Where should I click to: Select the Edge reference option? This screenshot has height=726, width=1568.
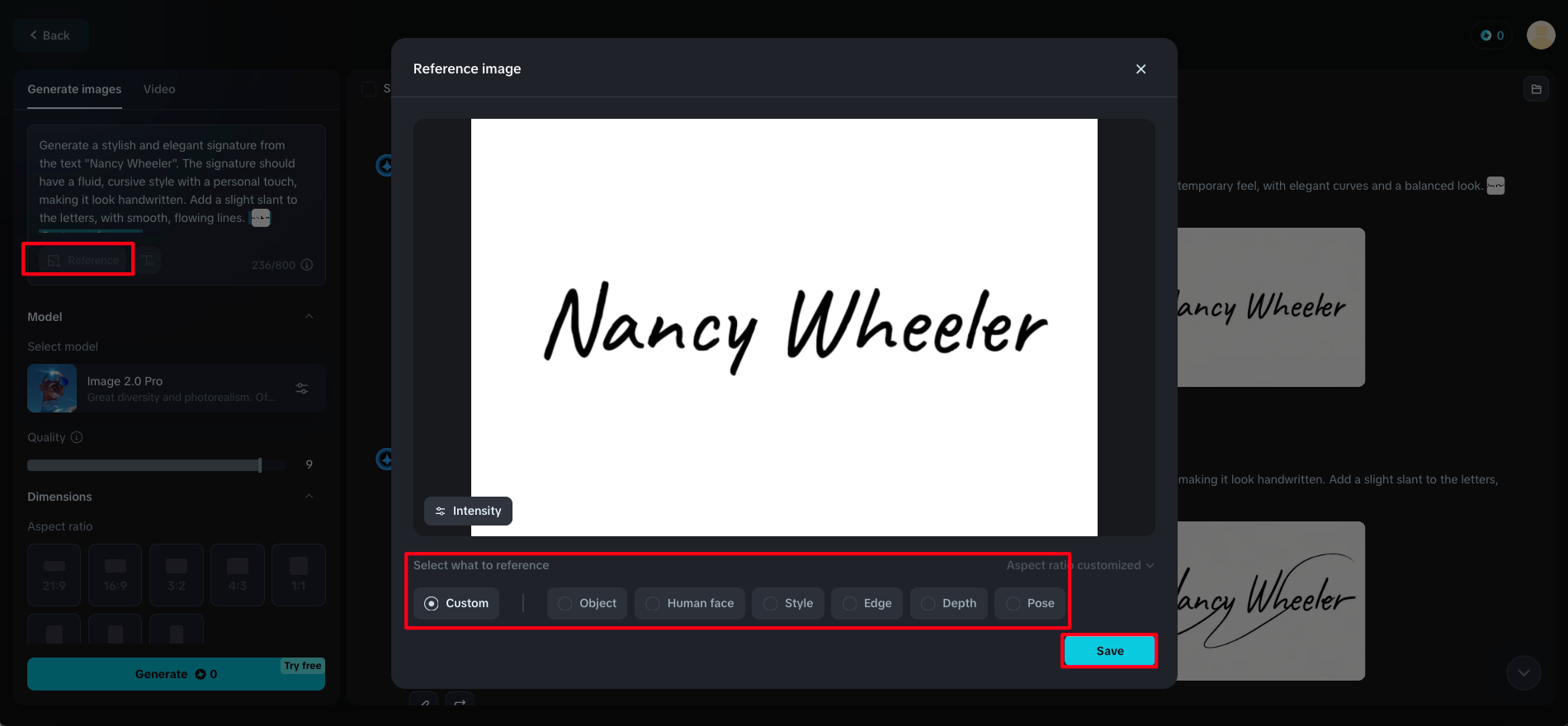click(x=867, y=603)
